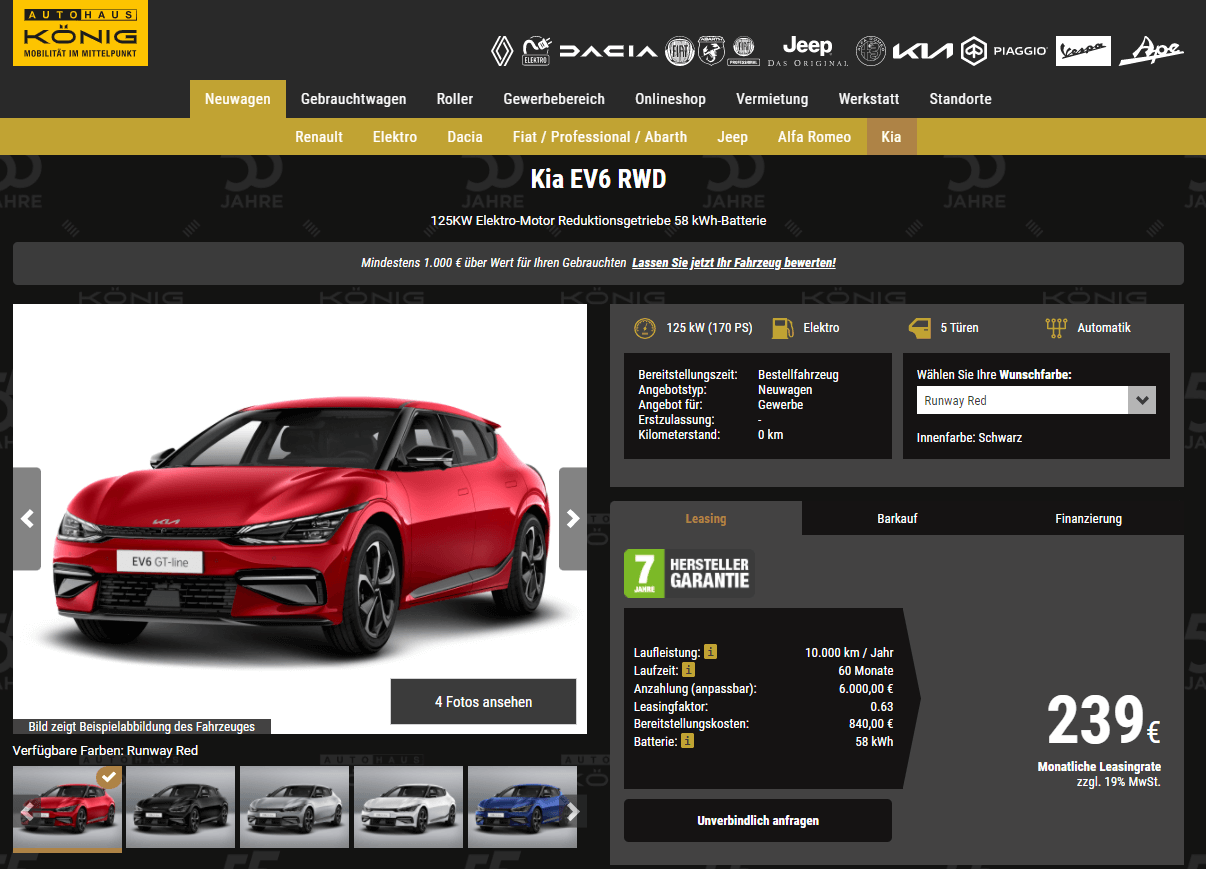The image size is (1206, 869).
Task: Show info for Laufzeit
Action: coord(688,670)
